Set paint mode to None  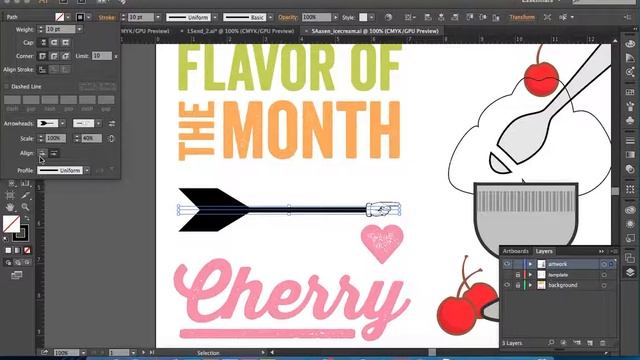click(x=27, y=250)
